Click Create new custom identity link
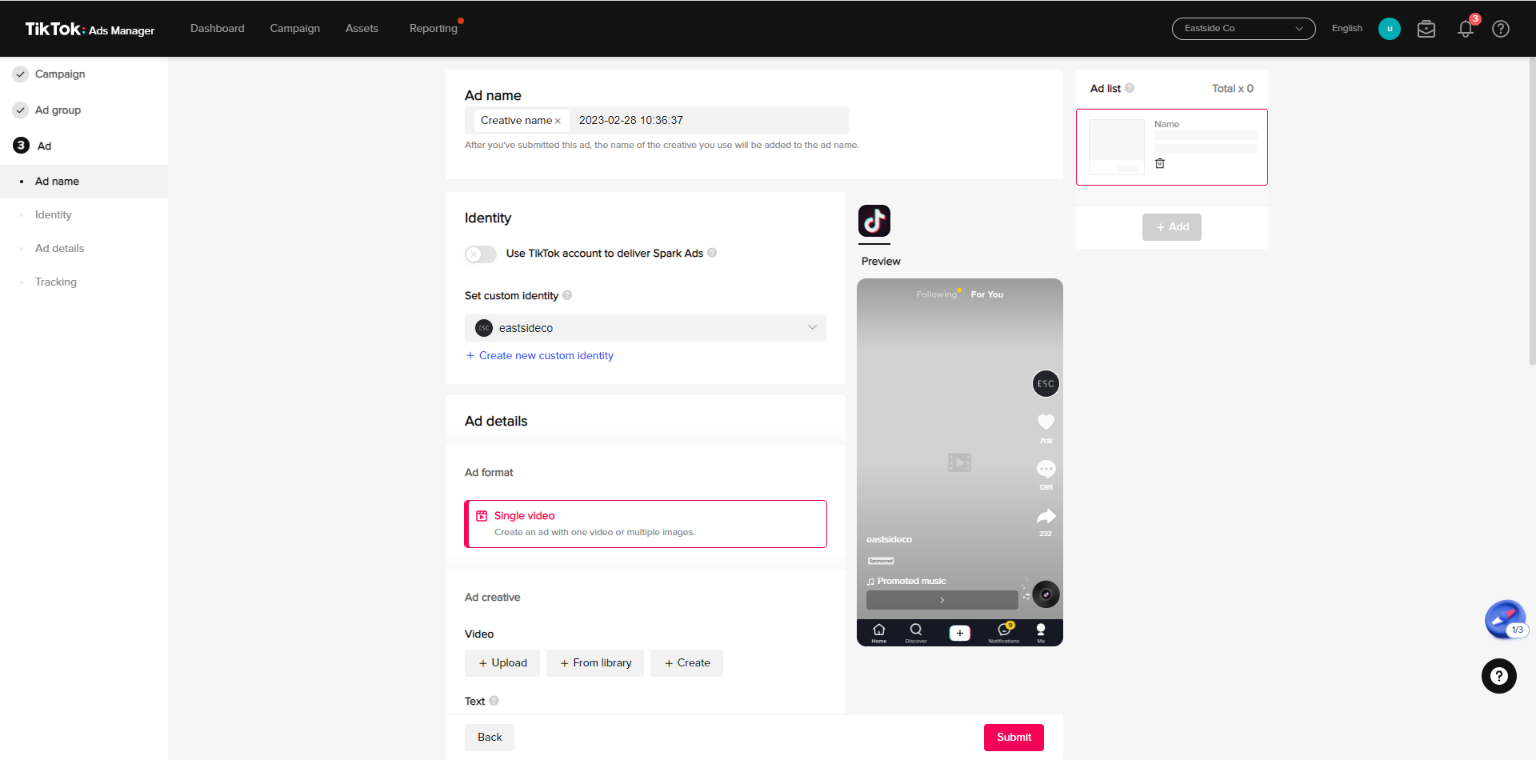1536x760 pixels. click(539, 356)
